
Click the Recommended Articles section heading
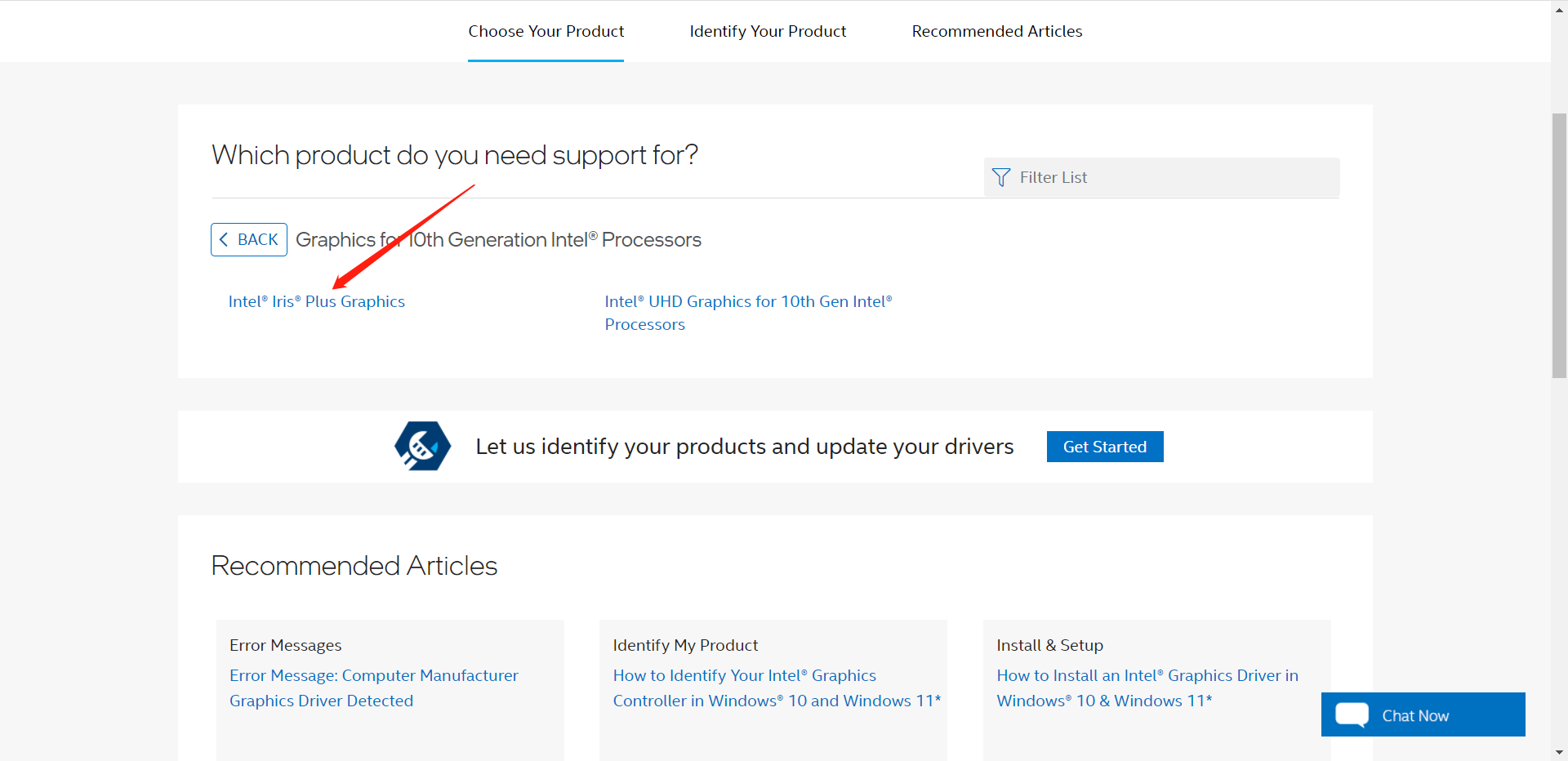354,565
